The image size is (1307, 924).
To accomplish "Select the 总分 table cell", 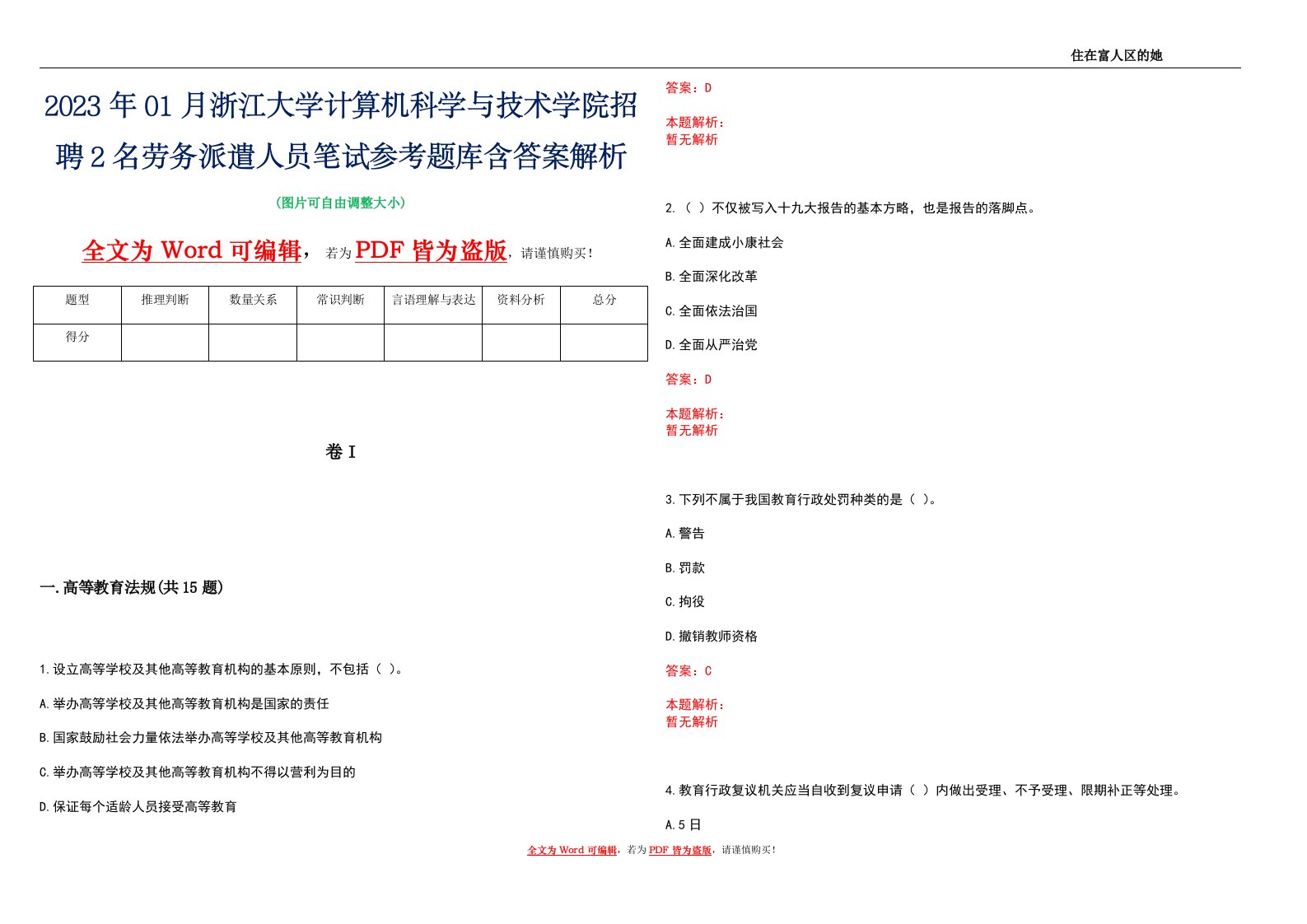I will point(604,305).
